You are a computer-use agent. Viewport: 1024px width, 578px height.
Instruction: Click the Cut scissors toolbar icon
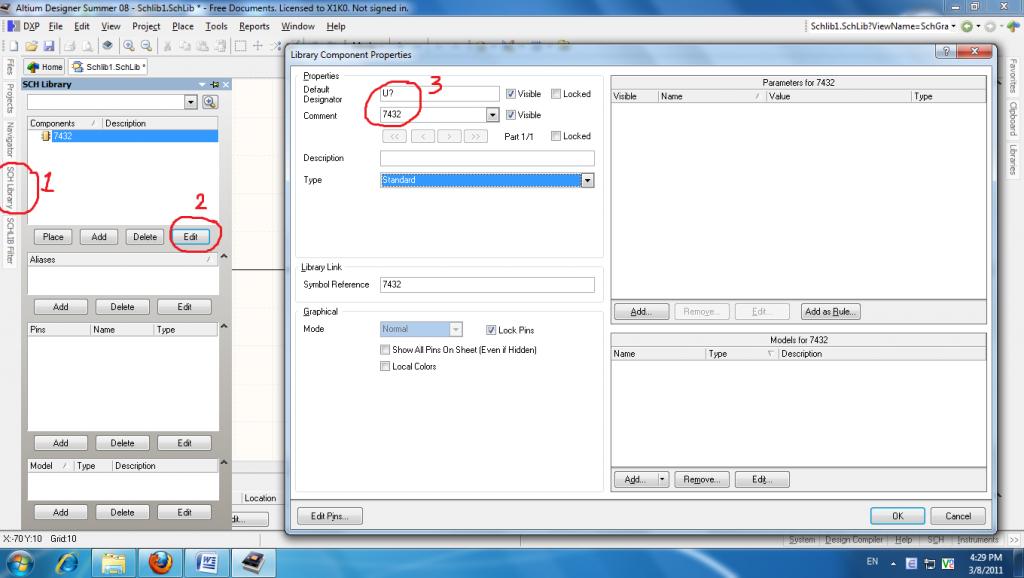coord(167,46)
